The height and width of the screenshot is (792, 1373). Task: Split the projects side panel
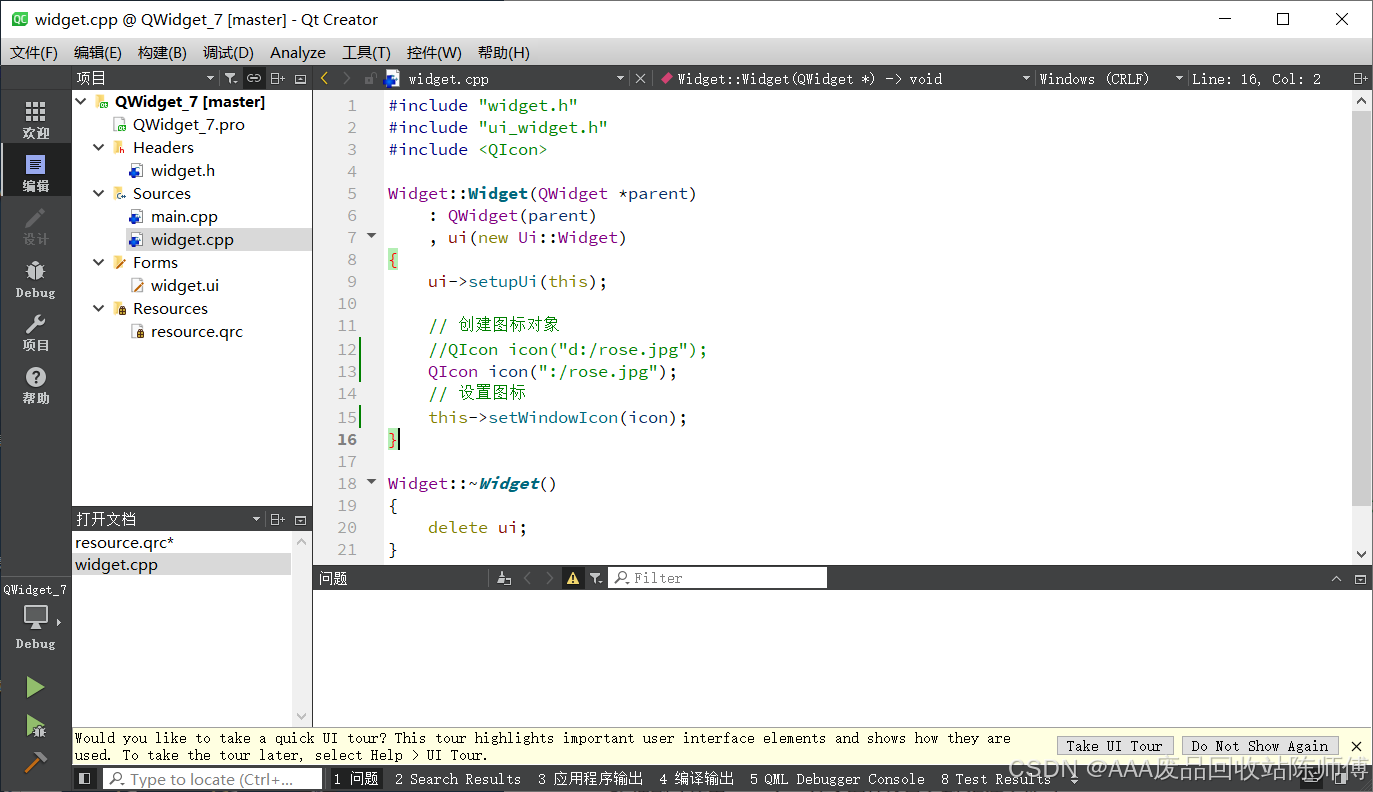click(277, 78)
